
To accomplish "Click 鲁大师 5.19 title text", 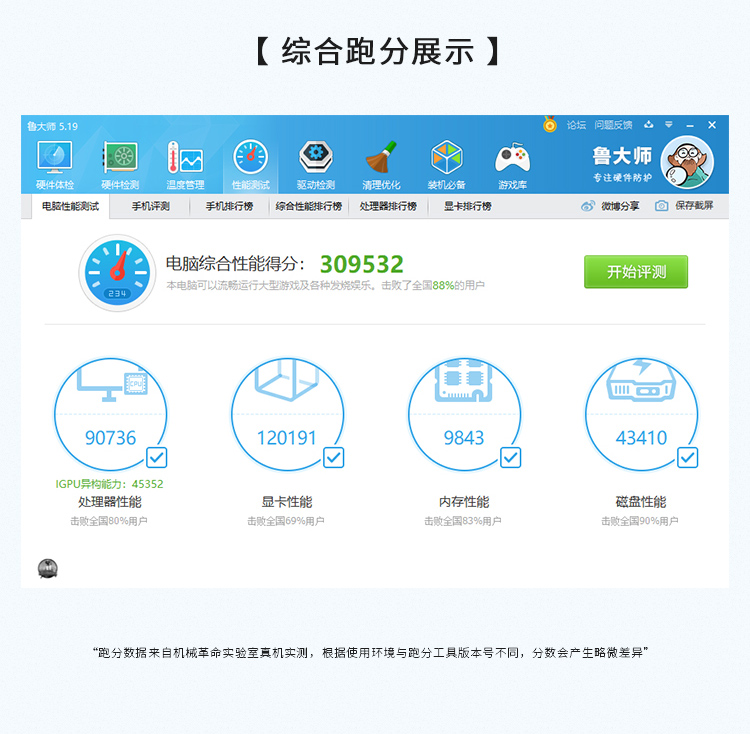I will [53, 126].
